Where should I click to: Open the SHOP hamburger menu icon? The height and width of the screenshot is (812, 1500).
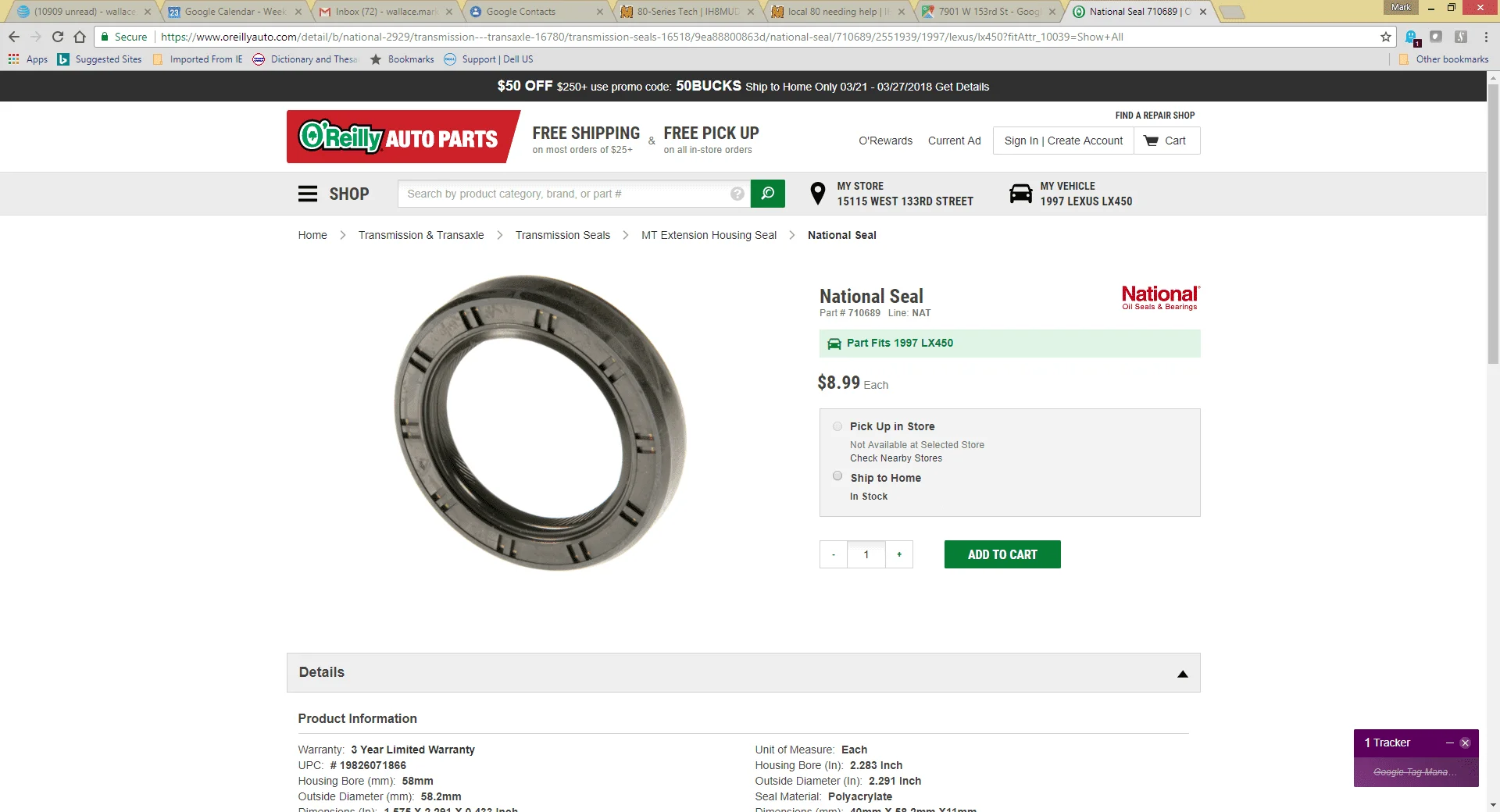point(308,194)
